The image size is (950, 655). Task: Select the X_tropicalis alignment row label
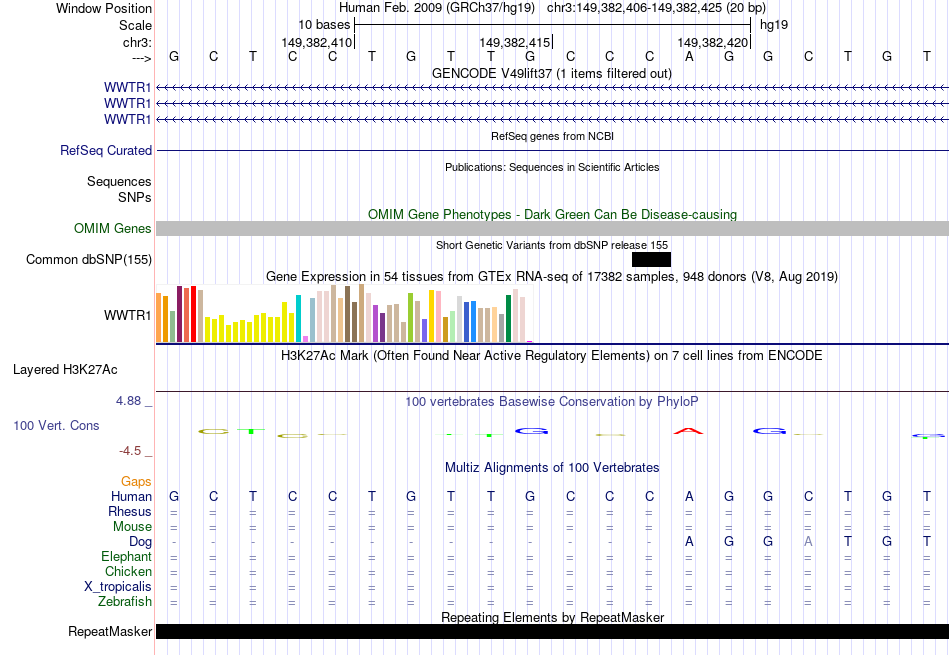pyautogui.click(x=118, y=587)
